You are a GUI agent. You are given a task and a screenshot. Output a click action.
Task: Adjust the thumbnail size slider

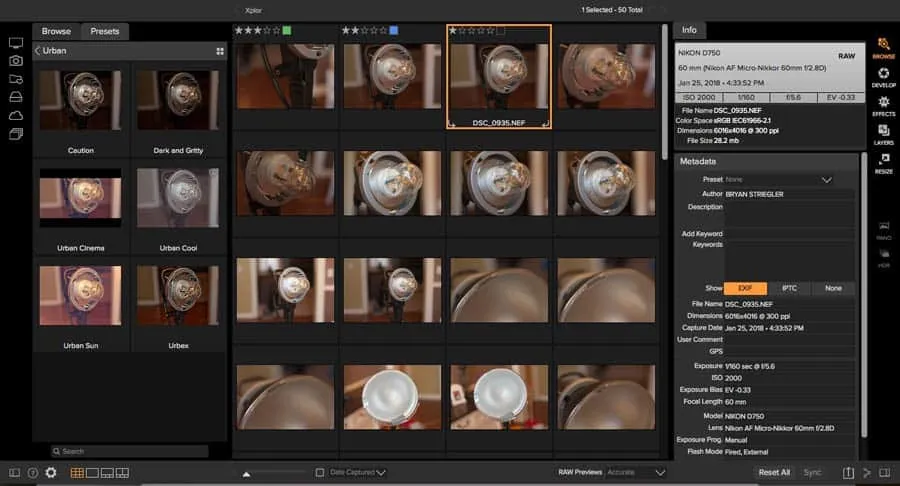[246, 473]
